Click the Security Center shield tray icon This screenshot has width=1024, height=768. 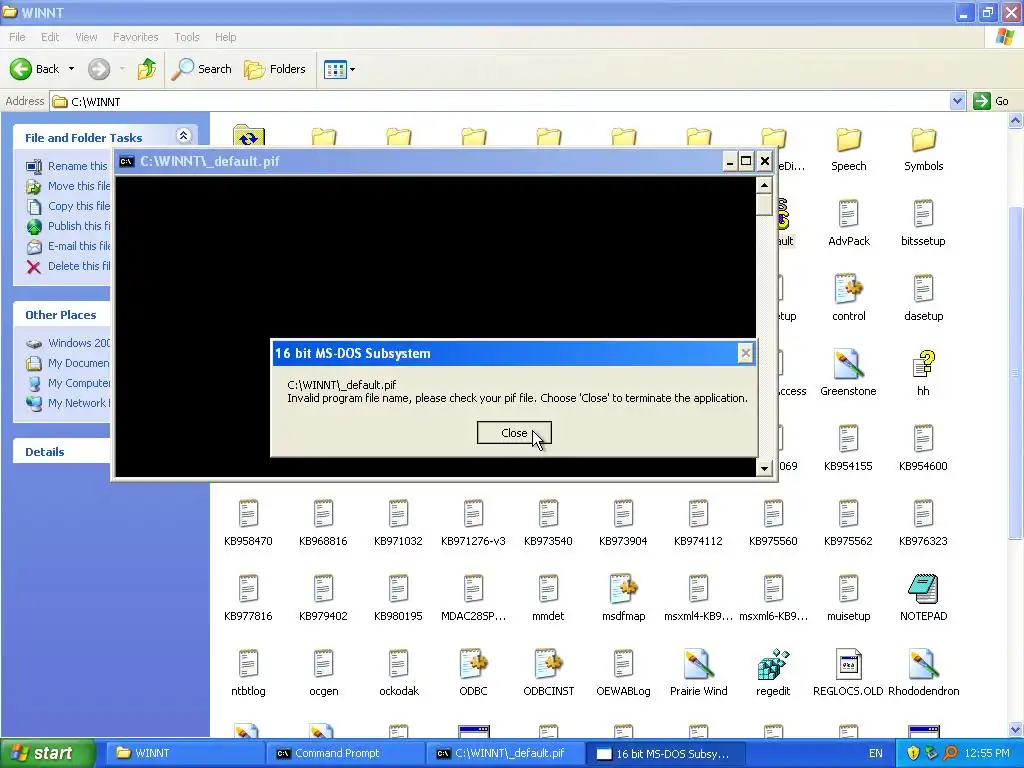pos(913,753)
